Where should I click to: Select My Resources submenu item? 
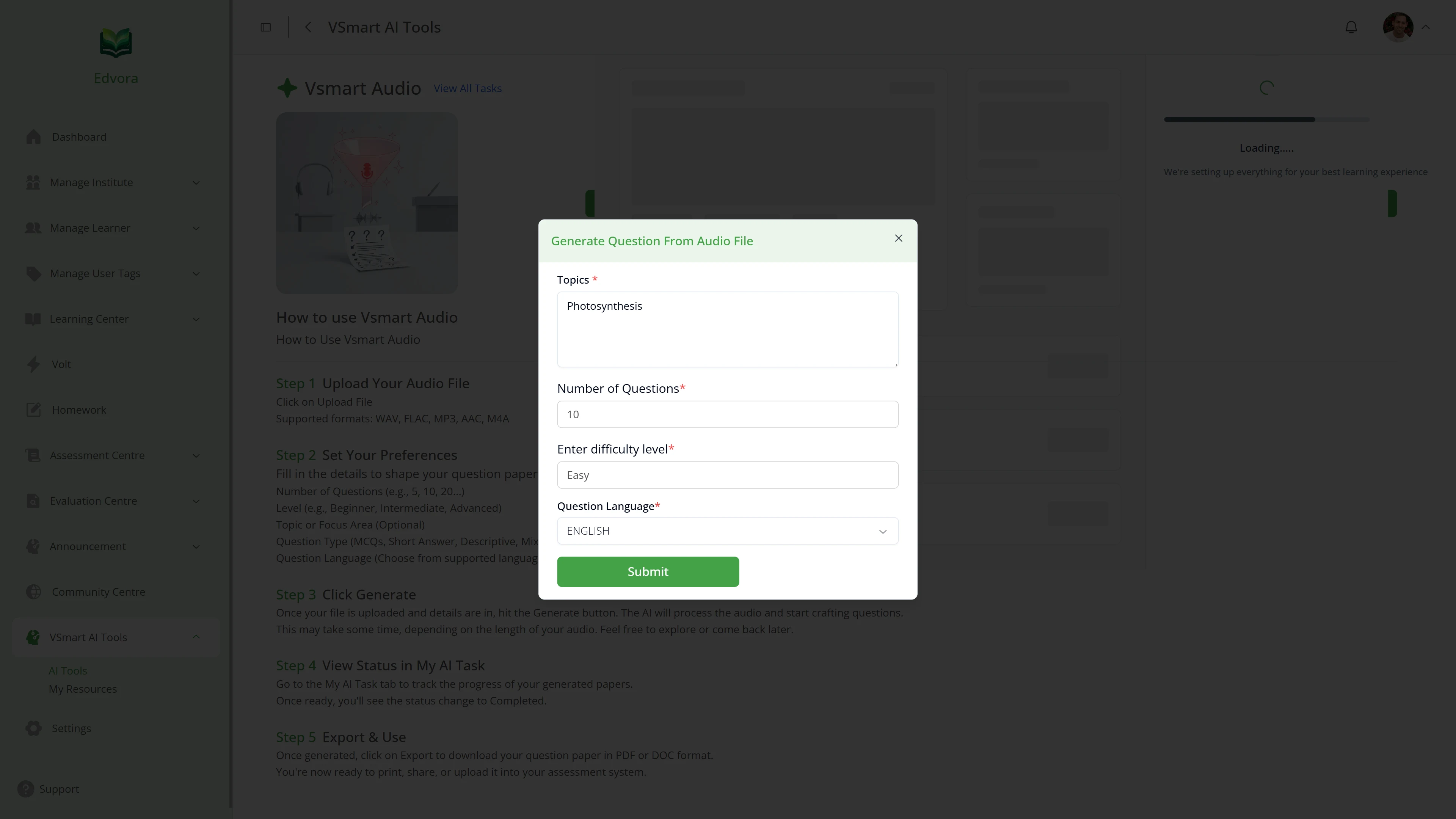[x=83, y=689]
